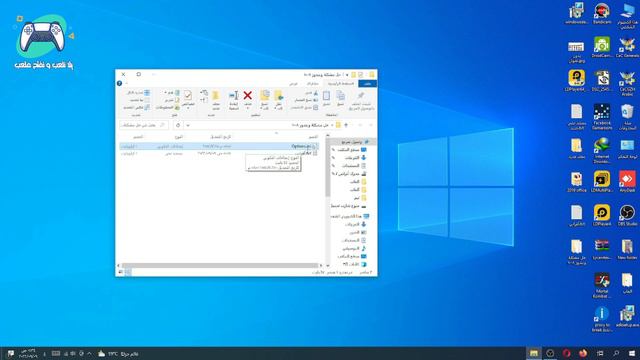Open Firefox from the taskbar

coord(583,353)
